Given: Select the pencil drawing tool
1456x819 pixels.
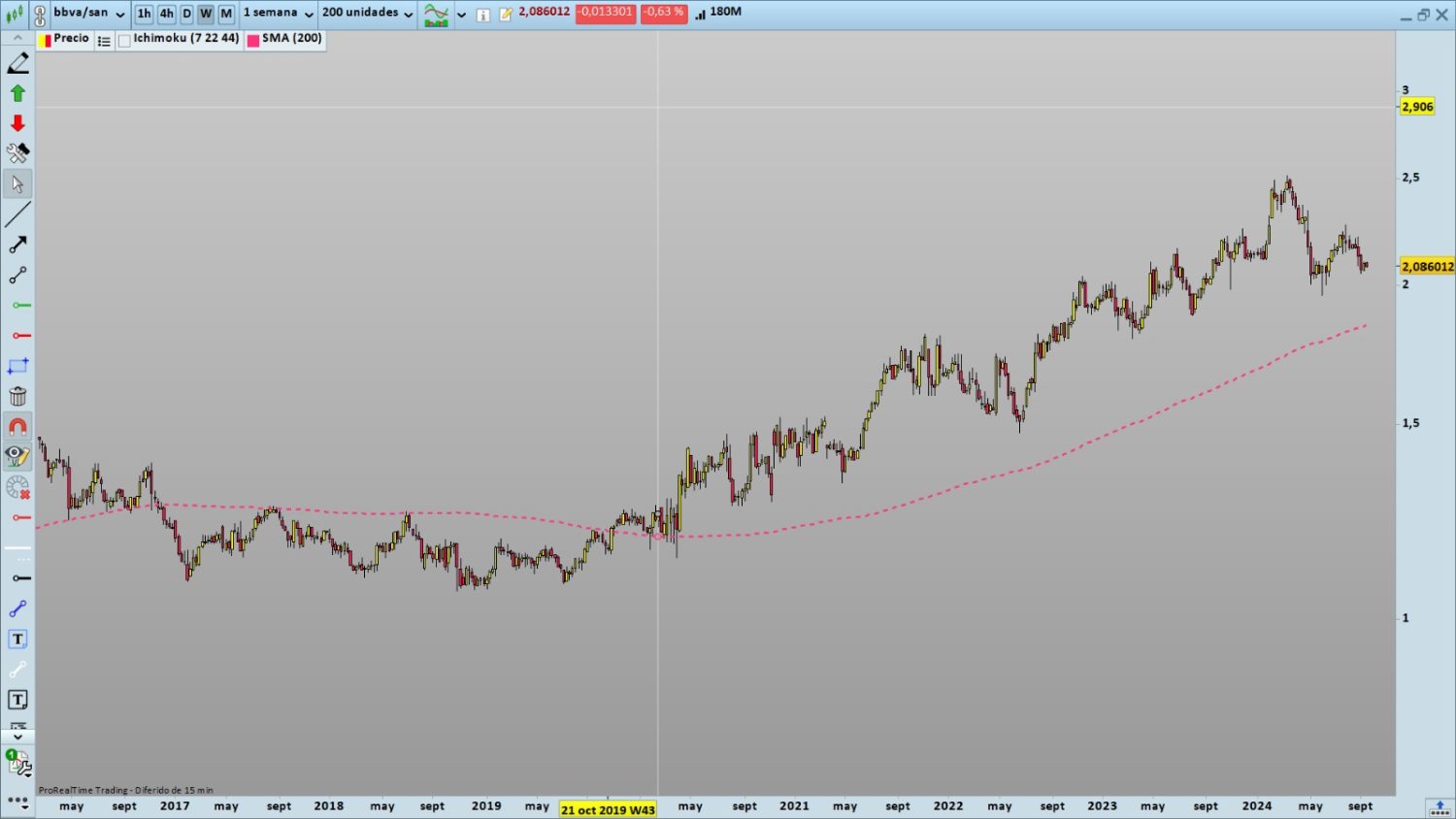Looking at the screenshot, I should pos(17,63).
